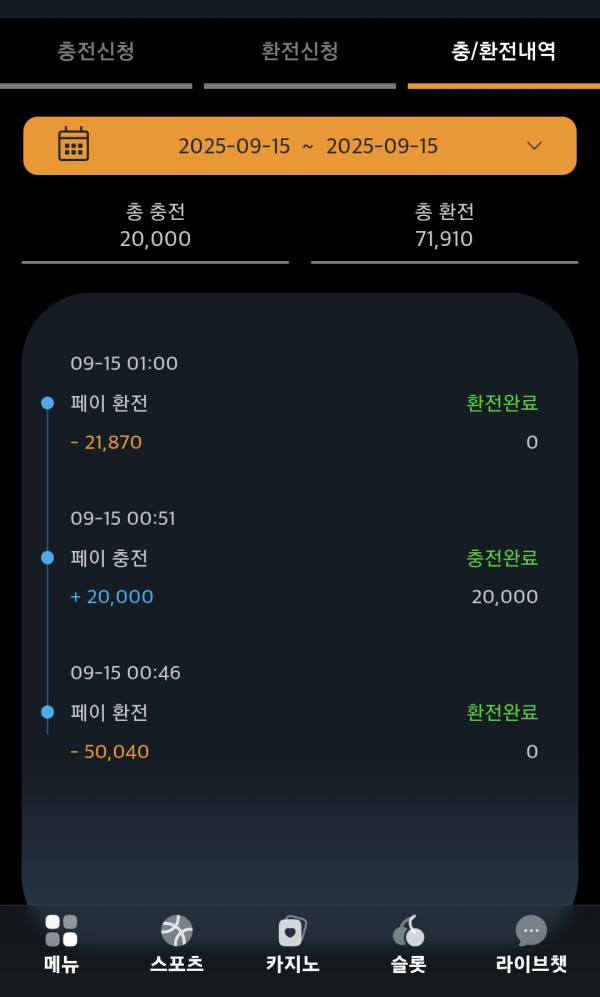Screen dimensions: 600x997
Task: Select the - 21,870 withdrawal amount
Action: click(x=106, y=442)
